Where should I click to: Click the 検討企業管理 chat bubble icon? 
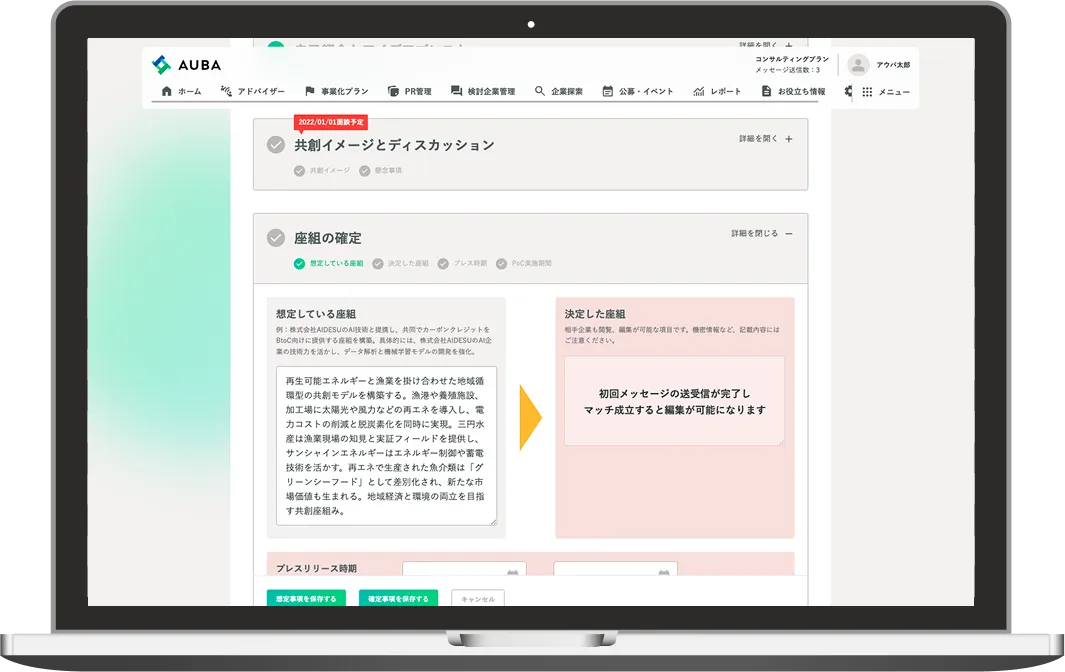[457, 91]
